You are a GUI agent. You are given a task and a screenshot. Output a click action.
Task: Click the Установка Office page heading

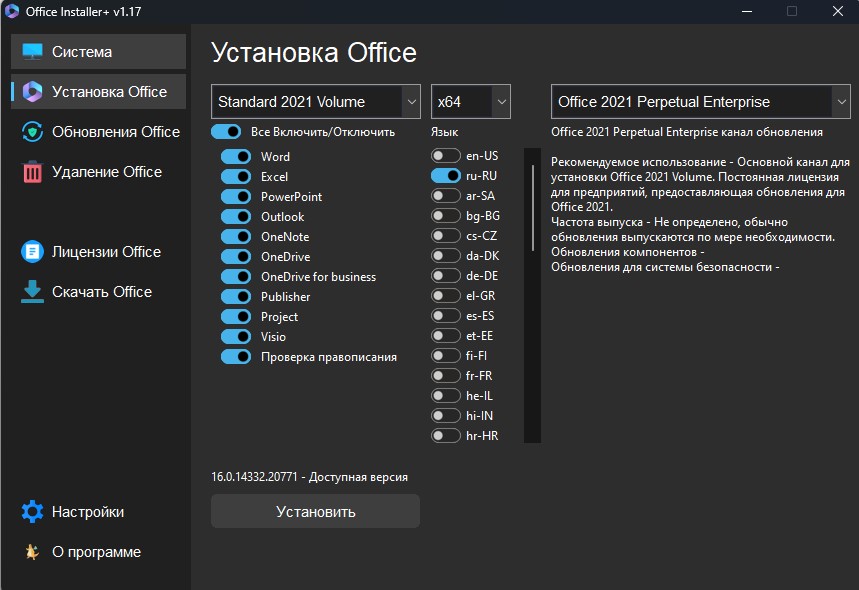click(x=314, y=53)
